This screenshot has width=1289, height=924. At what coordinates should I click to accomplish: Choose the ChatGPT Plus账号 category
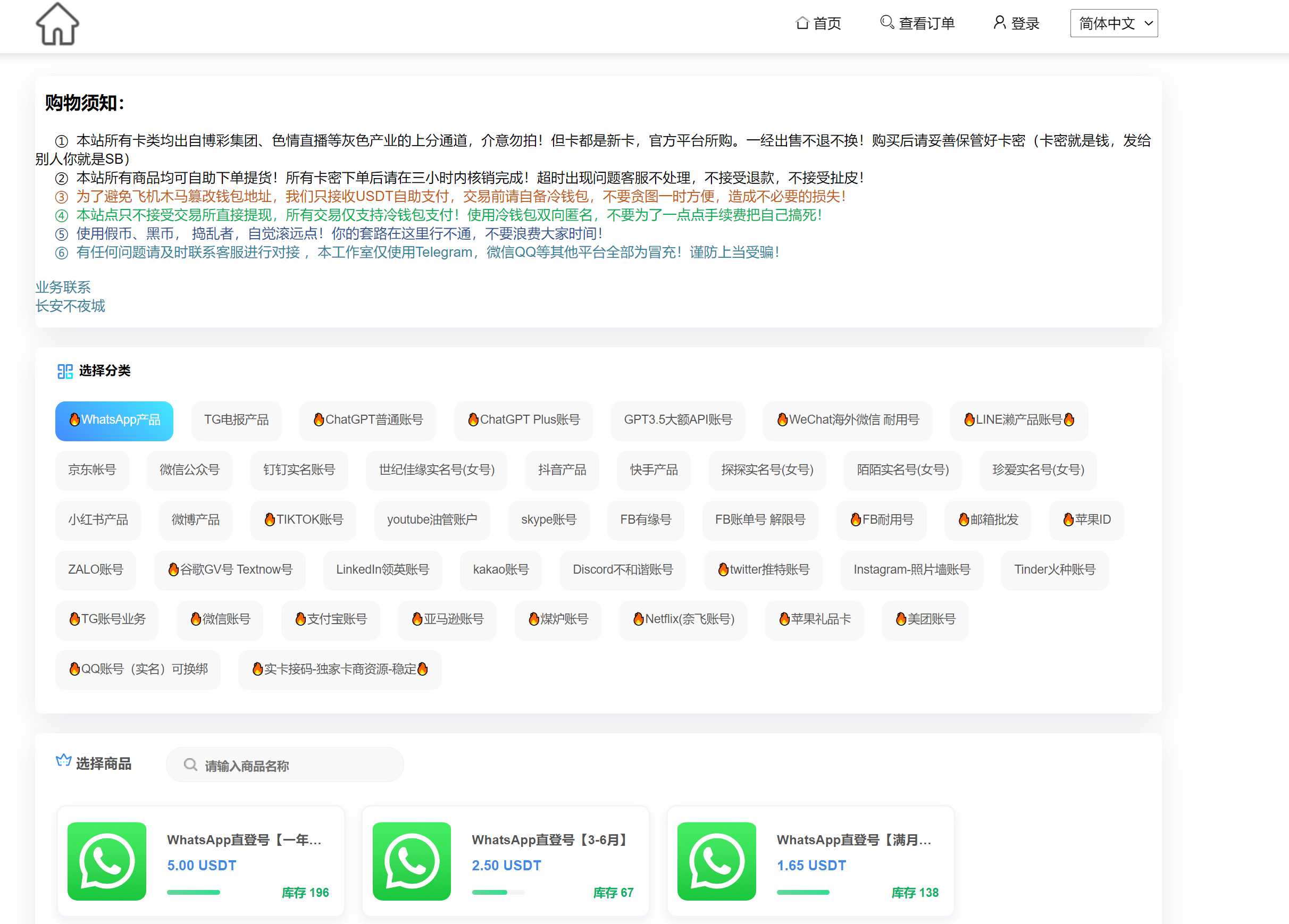pyautogui.click(x=523, y=421)
